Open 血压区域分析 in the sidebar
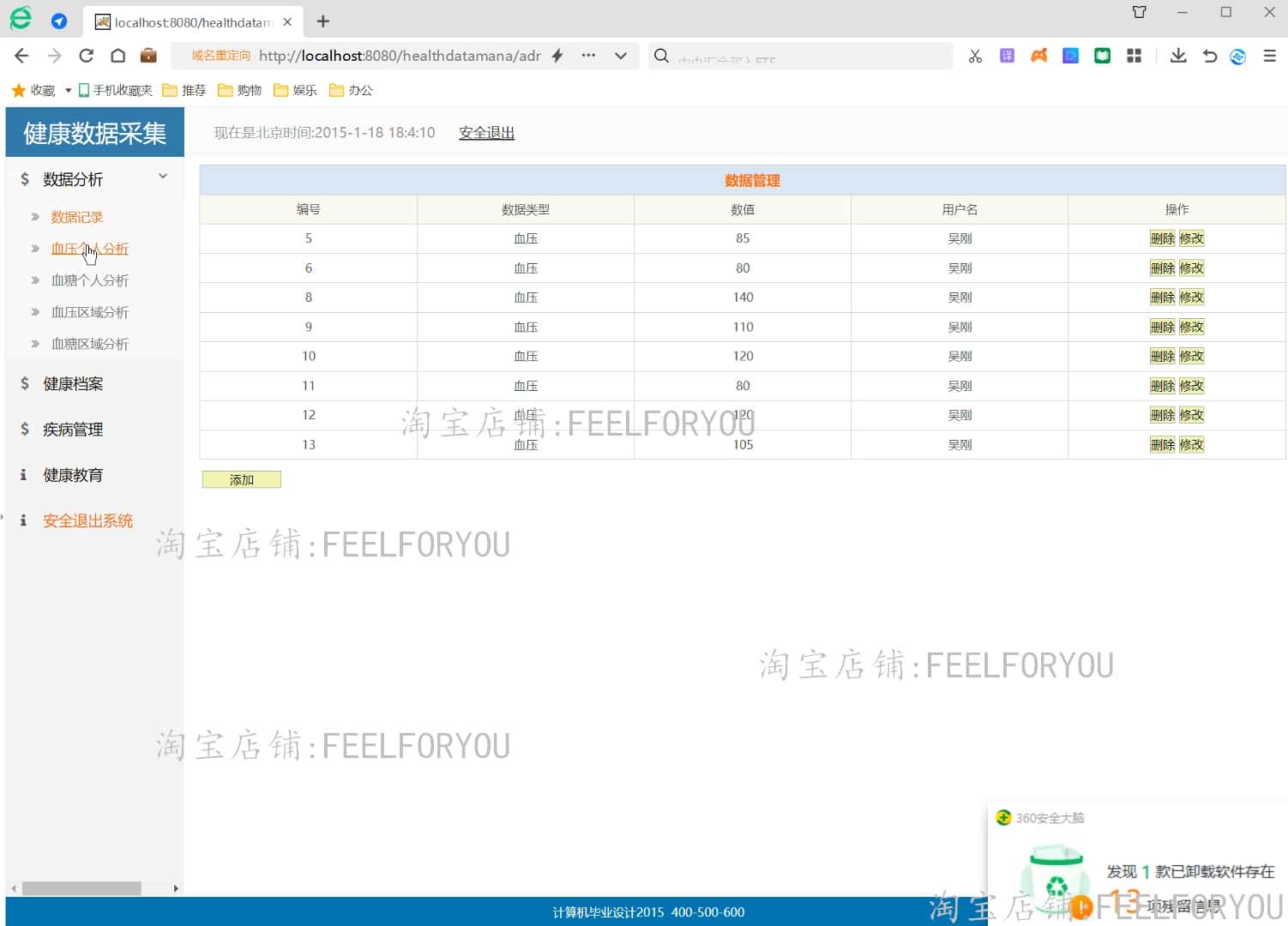 89,312
